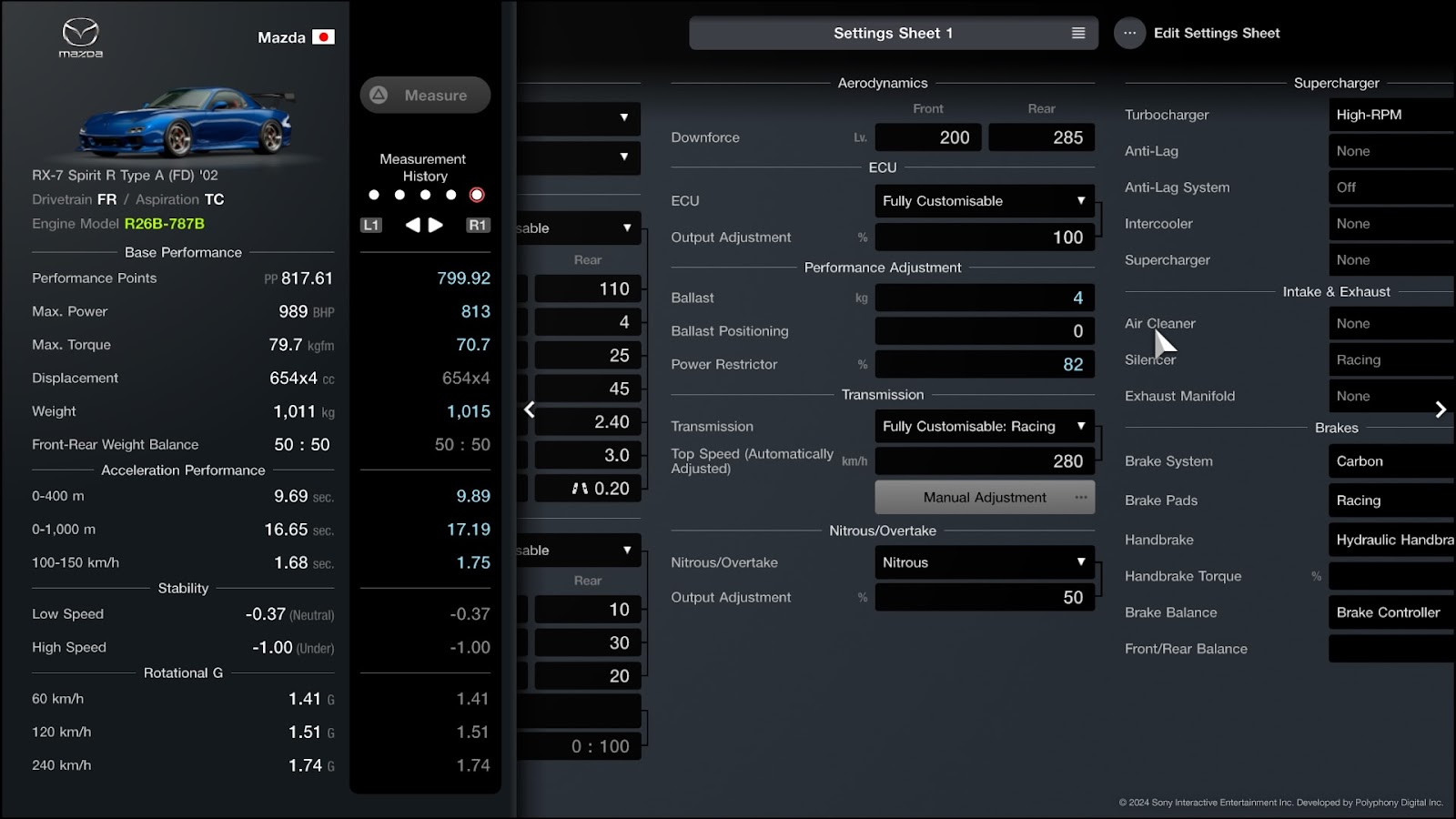
Task: Open Settings Sheet 1 selector bar
Action: (x=894, y=33)
